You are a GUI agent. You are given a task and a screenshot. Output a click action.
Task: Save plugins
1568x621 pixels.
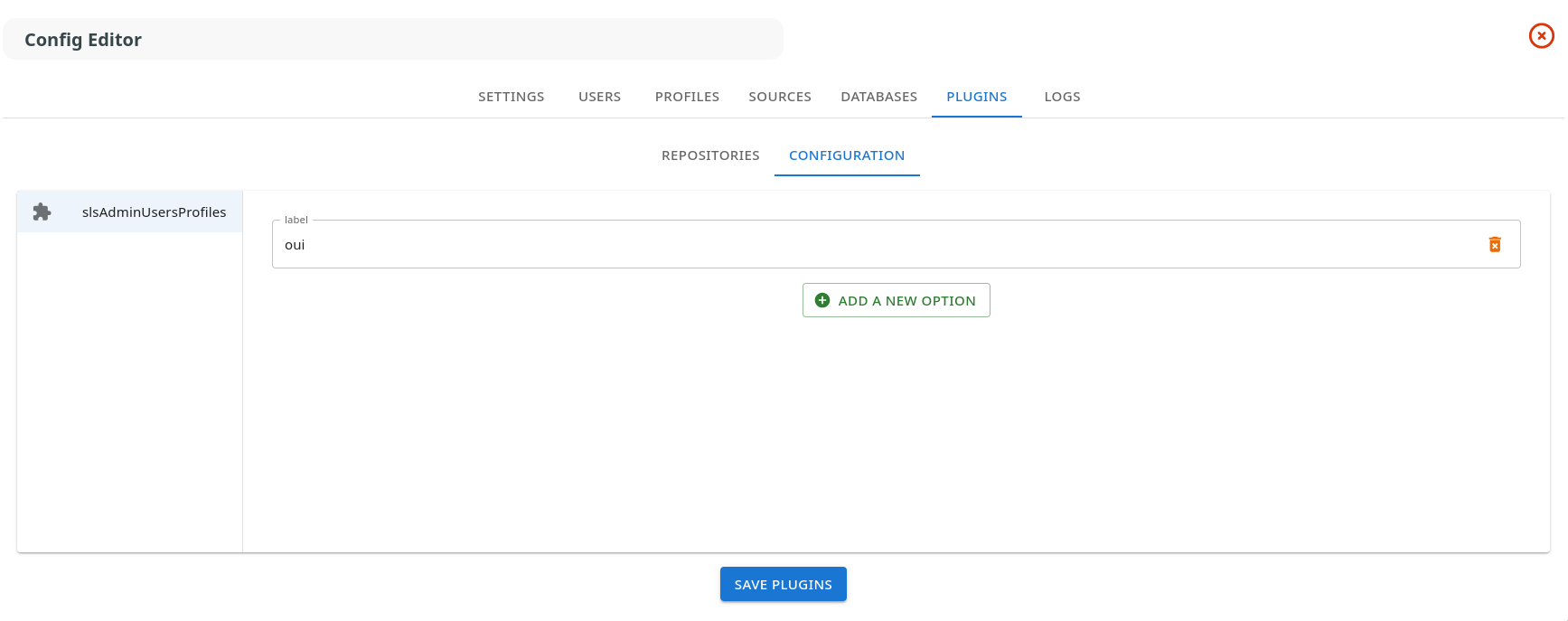[784, 584]
